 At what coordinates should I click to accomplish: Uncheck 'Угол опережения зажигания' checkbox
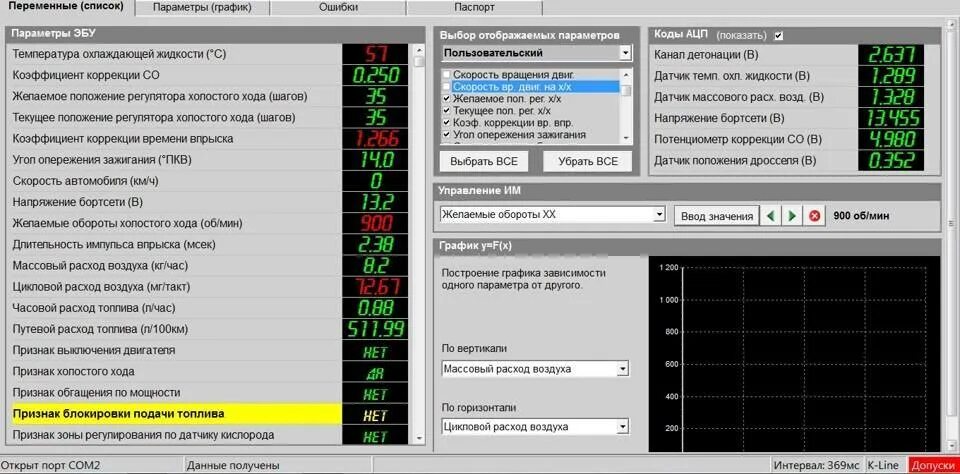click(x=446, y=134)
